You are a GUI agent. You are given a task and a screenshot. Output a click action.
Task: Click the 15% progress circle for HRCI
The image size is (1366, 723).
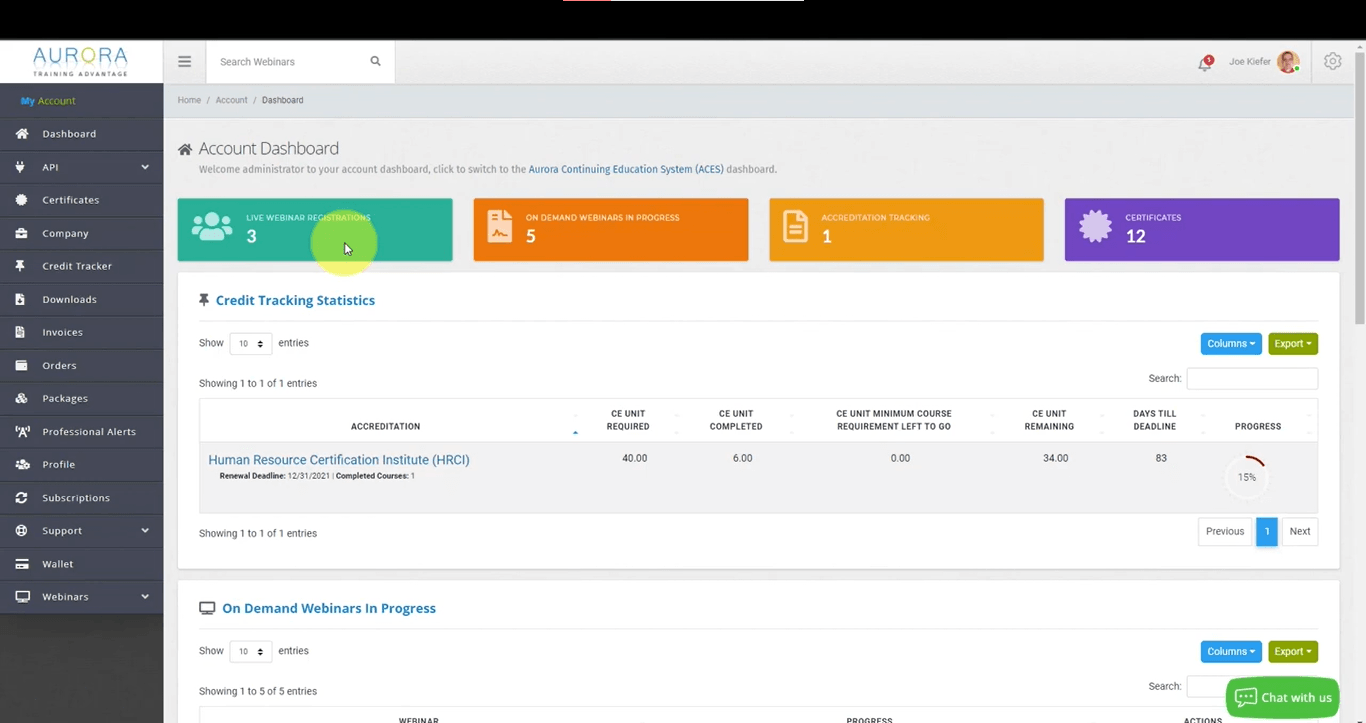[x=1247, y=477]
